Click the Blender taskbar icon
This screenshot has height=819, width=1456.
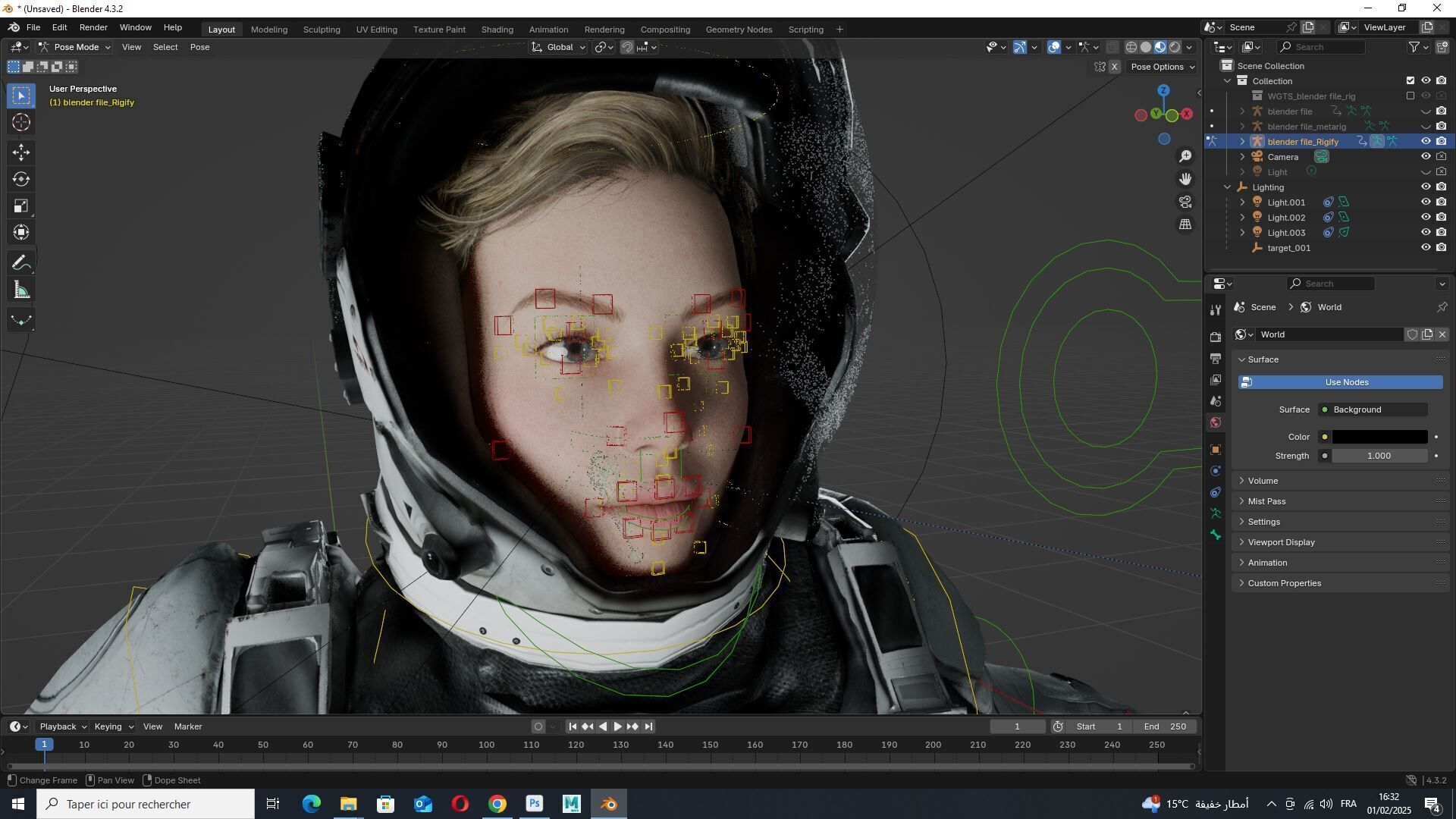pyautogui.click(x=609, y=804)
